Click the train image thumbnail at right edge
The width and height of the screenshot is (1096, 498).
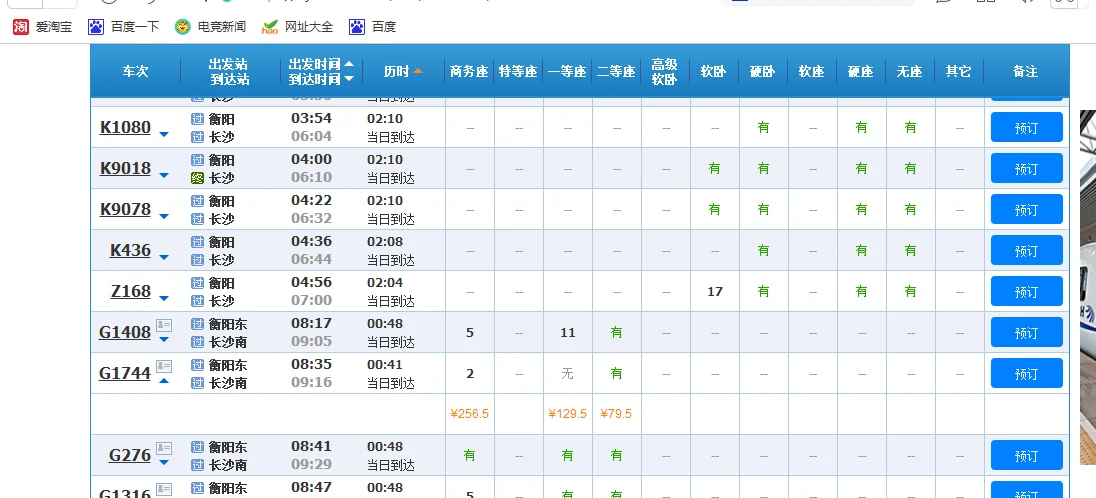pos(1088,287)
